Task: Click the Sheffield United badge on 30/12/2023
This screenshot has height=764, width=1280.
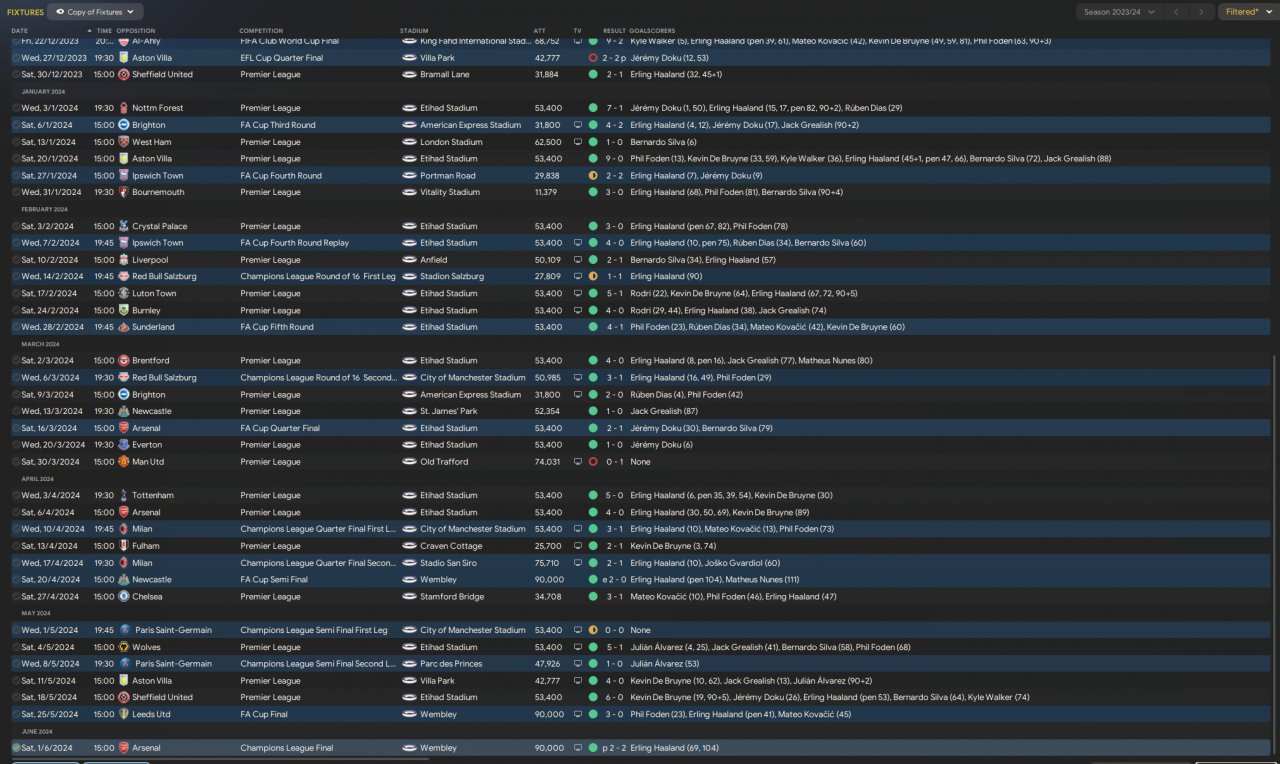Action: (x=124, y=74)
